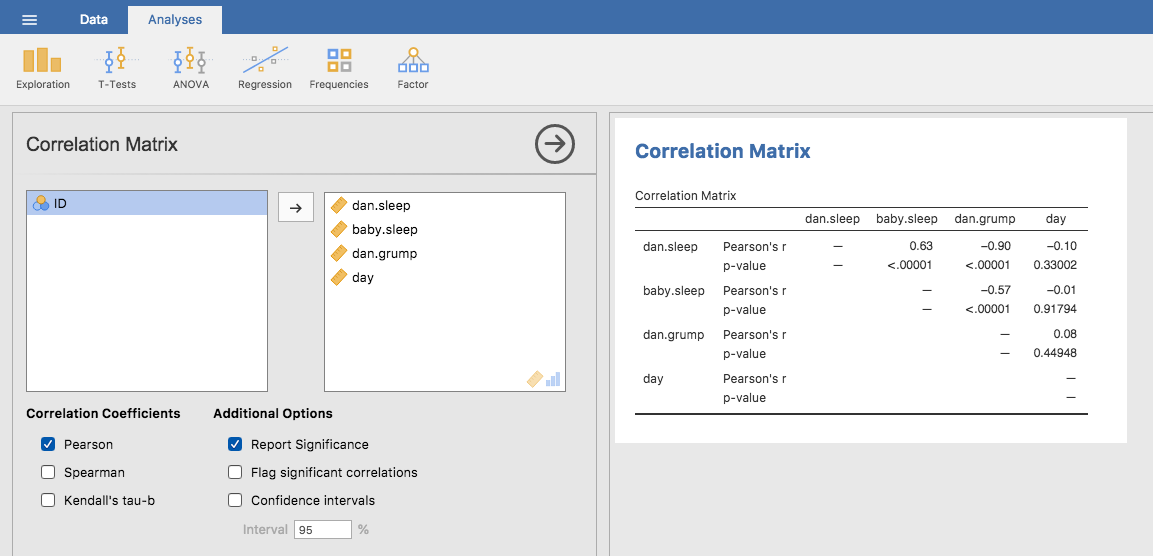
Task: Uncheck the Pearson checkbox
Action: click(48, 444)
